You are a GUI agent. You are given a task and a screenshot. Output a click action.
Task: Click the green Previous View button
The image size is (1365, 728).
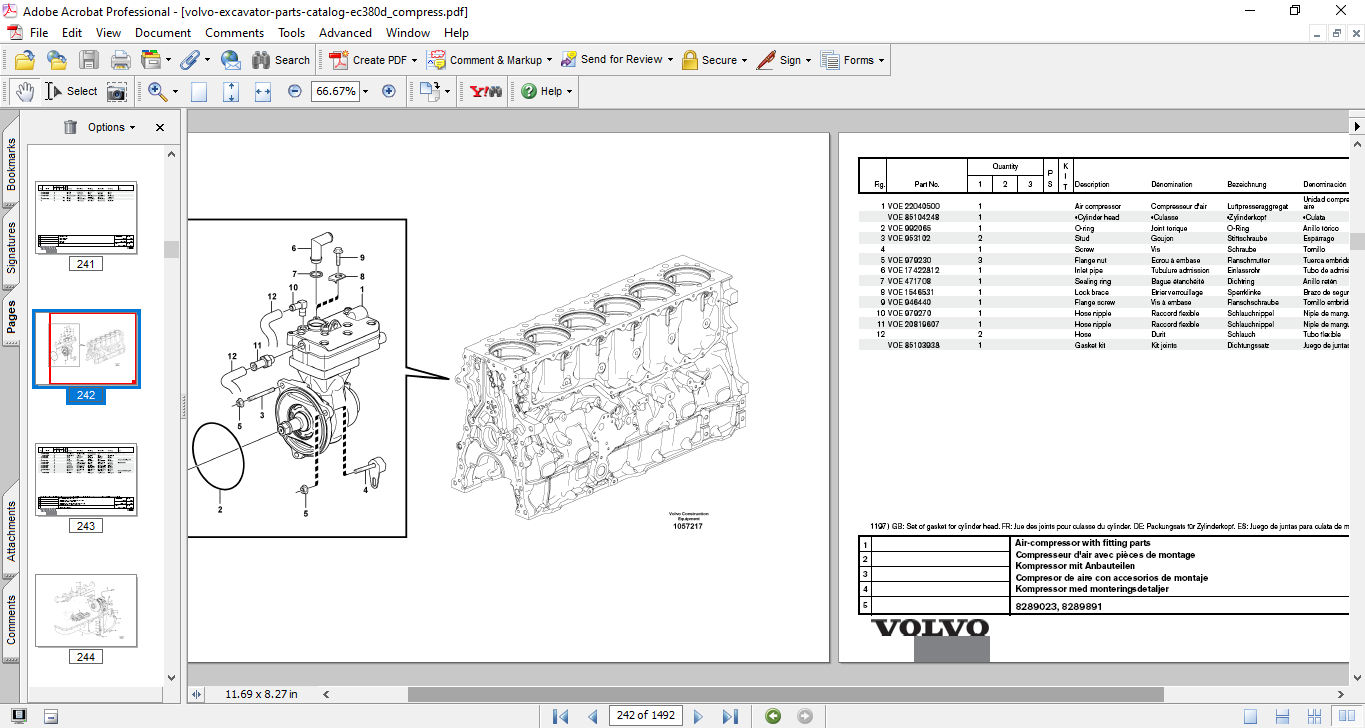click(x=772, y=716)
